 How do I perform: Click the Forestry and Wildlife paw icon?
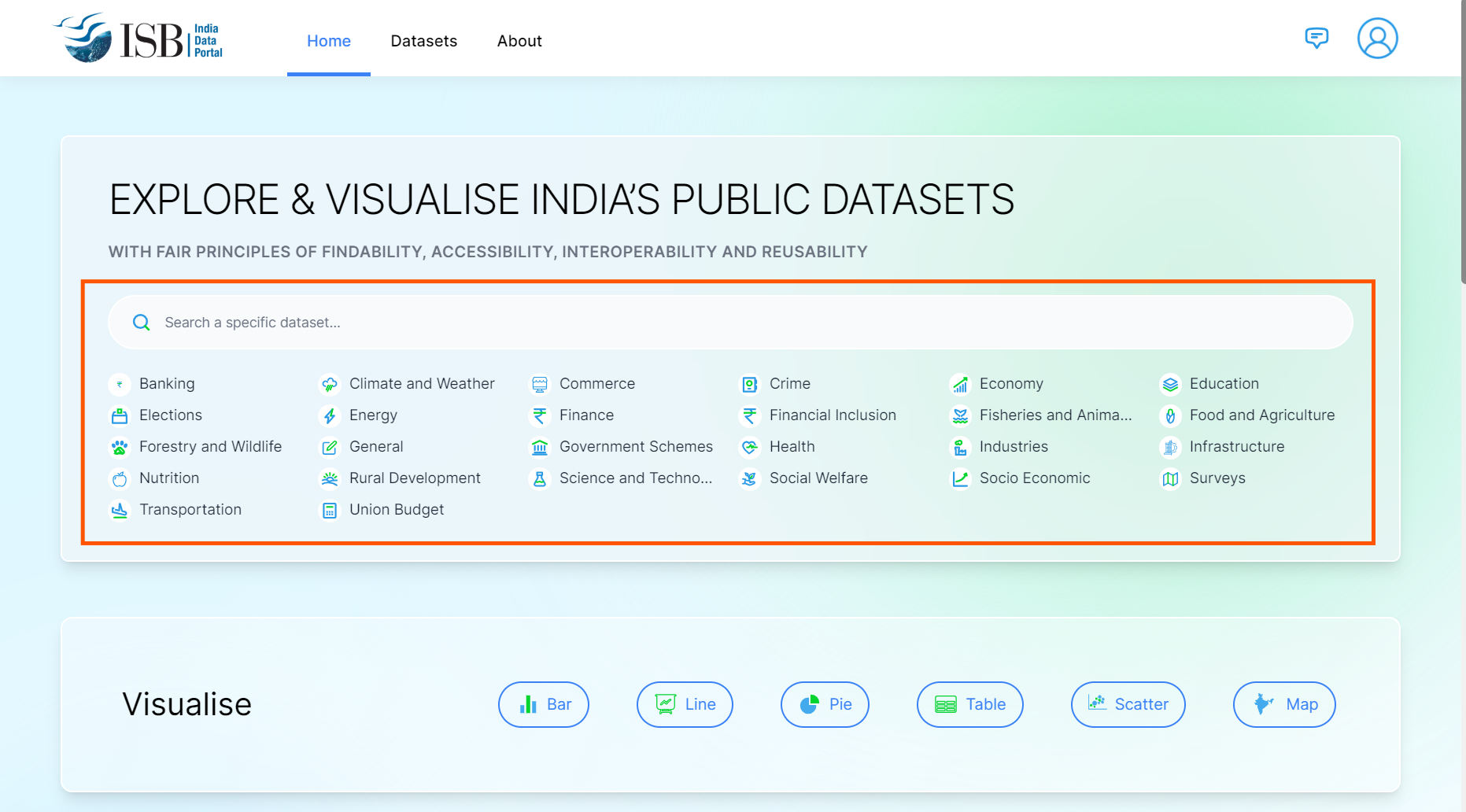pyautogui.click(x=120, y=447)
